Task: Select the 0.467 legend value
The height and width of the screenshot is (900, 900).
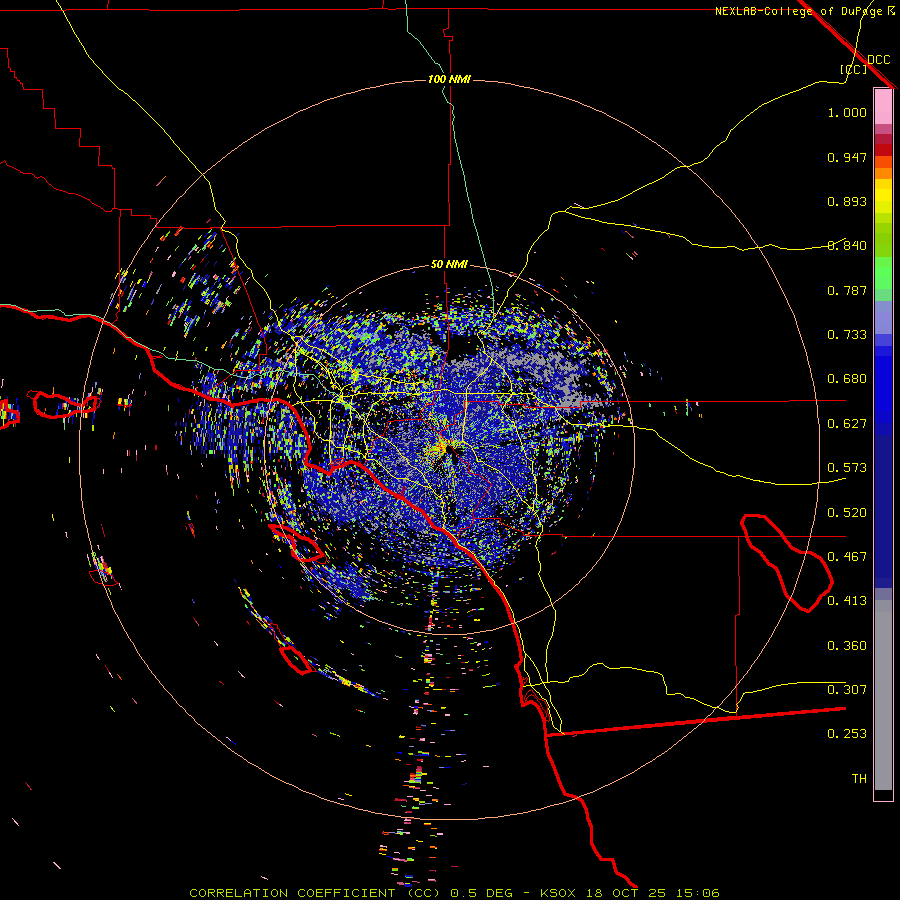Action: pos(847,557)
